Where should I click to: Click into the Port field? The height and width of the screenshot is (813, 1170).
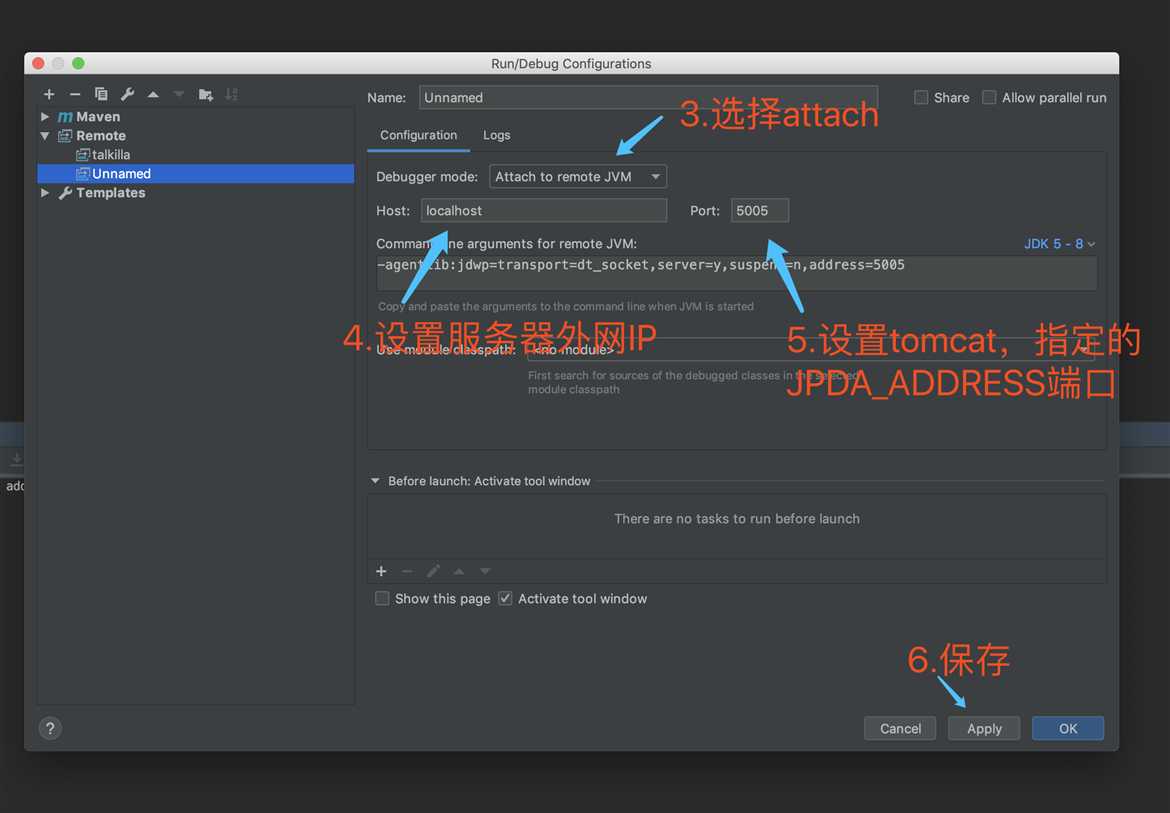click(x=760, y=210)
